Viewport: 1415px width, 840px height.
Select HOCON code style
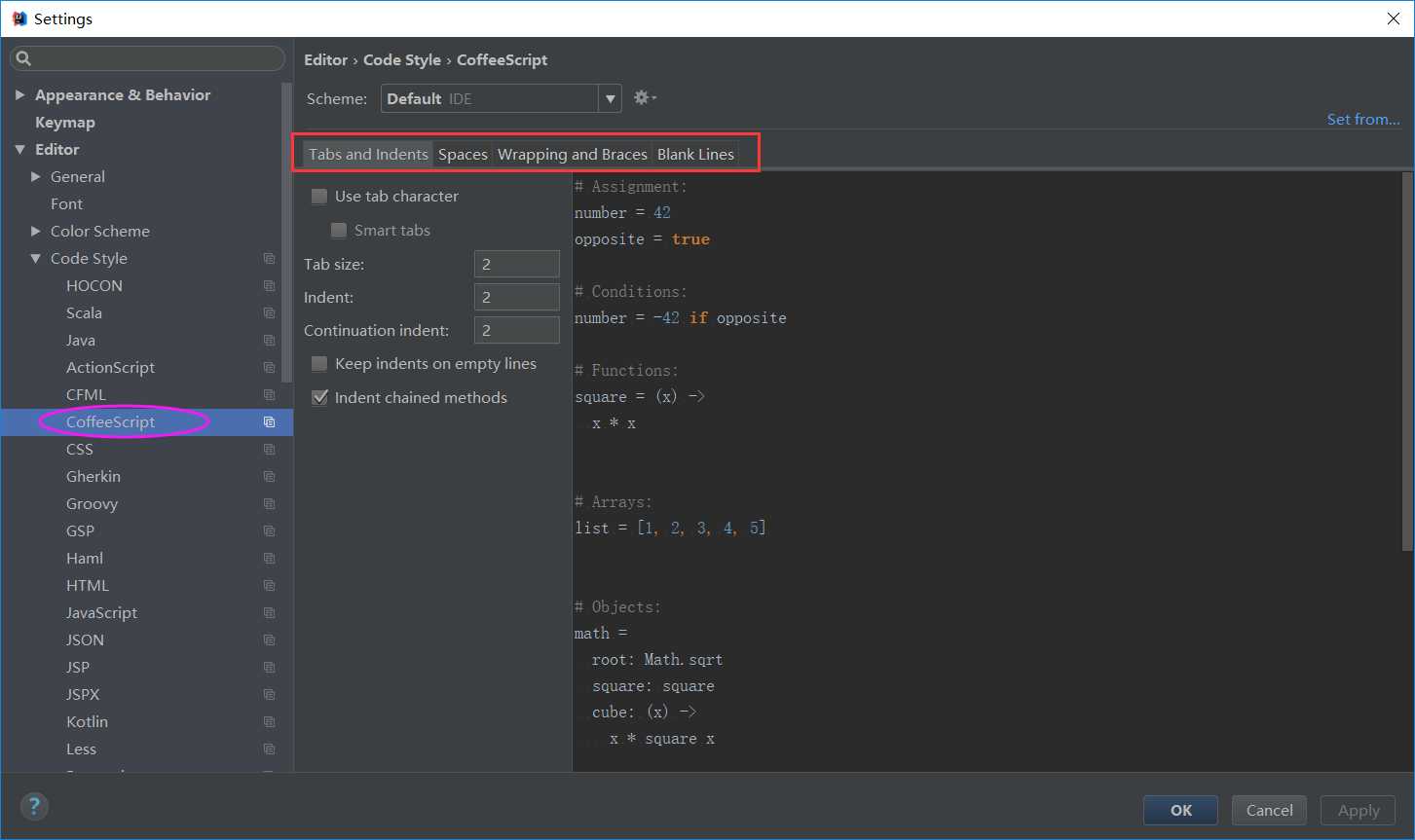pos(94,286)
